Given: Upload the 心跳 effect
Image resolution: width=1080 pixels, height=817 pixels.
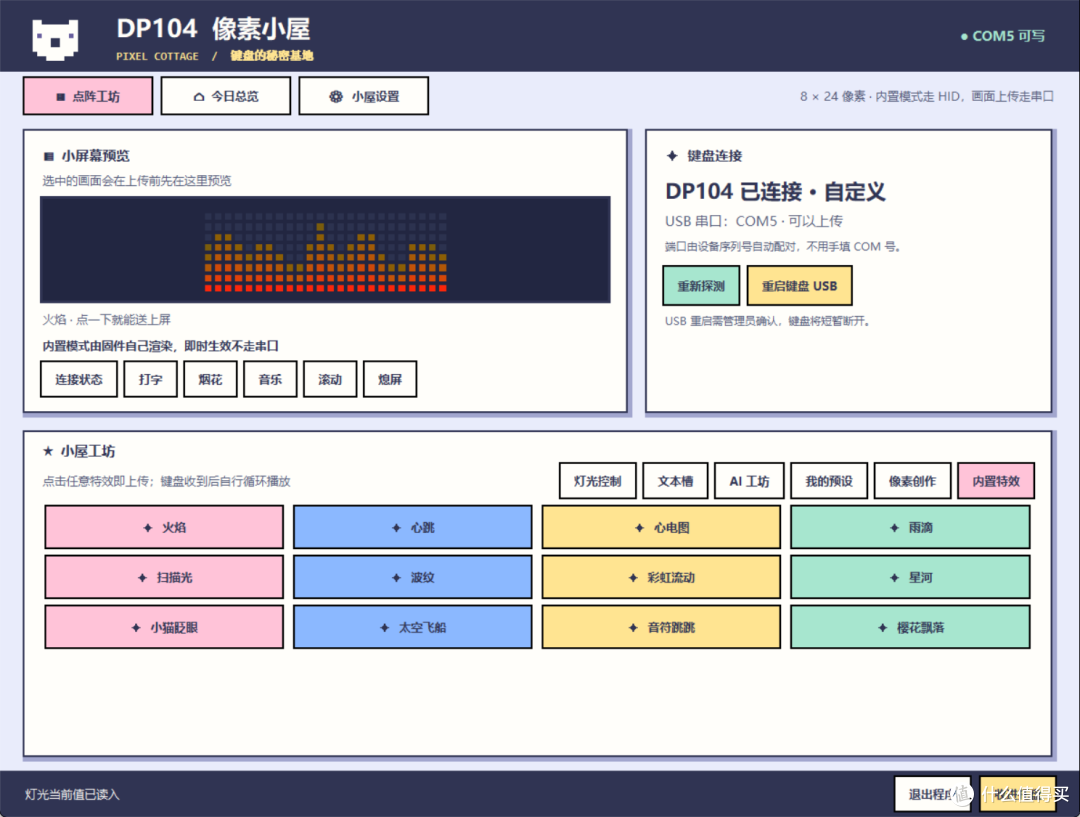Looking at the screenshot, I should 413,528.
